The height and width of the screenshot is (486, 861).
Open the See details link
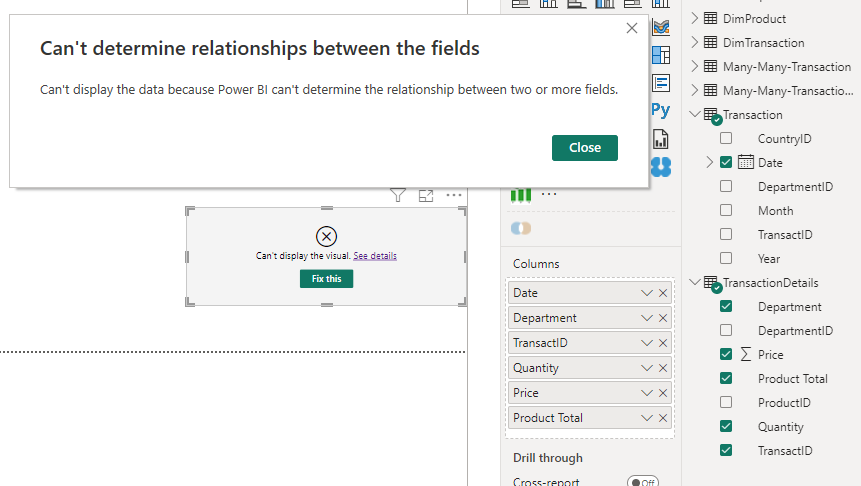(375, 256)
